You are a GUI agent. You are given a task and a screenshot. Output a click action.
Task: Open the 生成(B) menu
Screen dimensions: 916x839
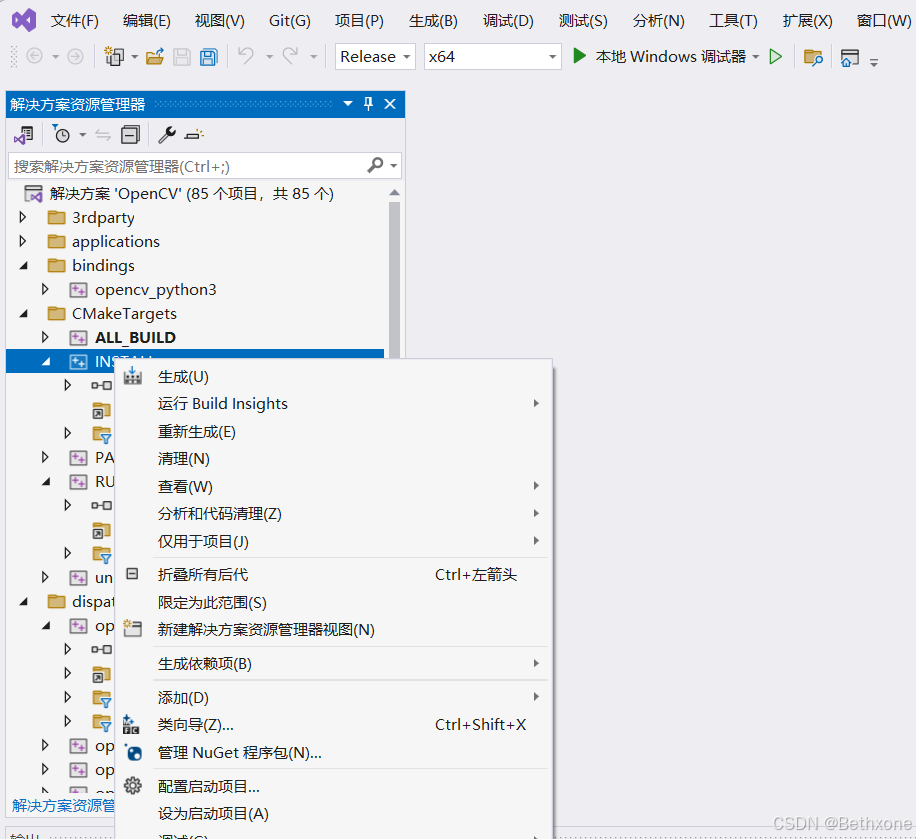pos(433,21)
